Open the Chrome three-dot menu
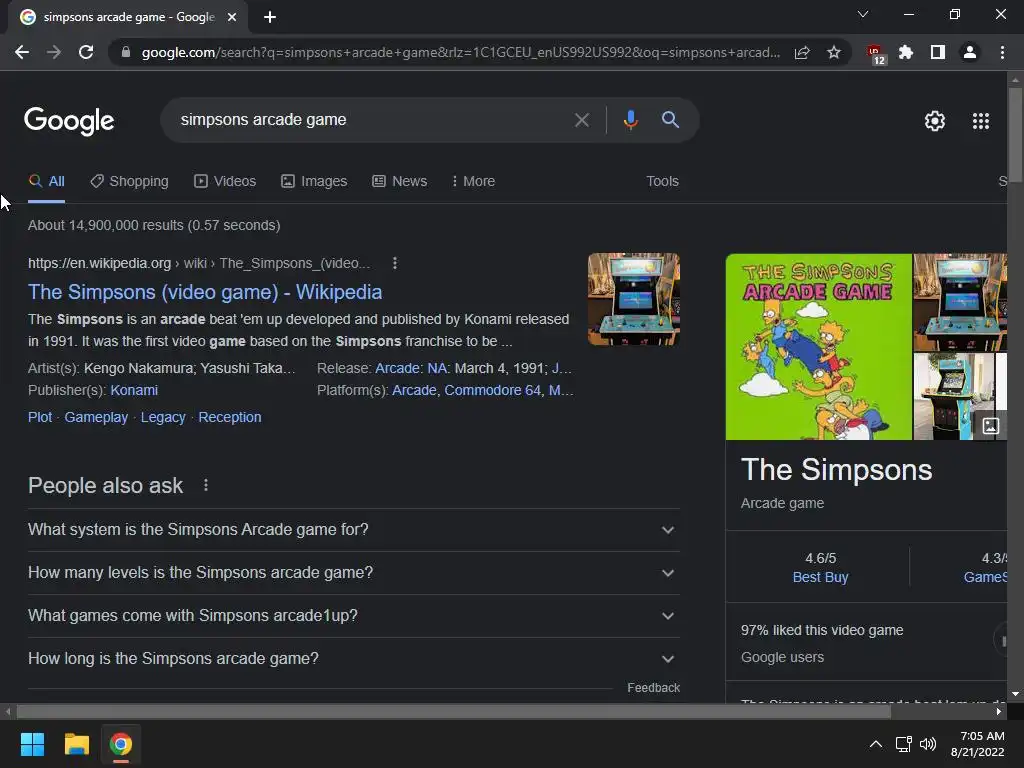This screenshot has height=768, width=1024. (x=1002, y=52)
